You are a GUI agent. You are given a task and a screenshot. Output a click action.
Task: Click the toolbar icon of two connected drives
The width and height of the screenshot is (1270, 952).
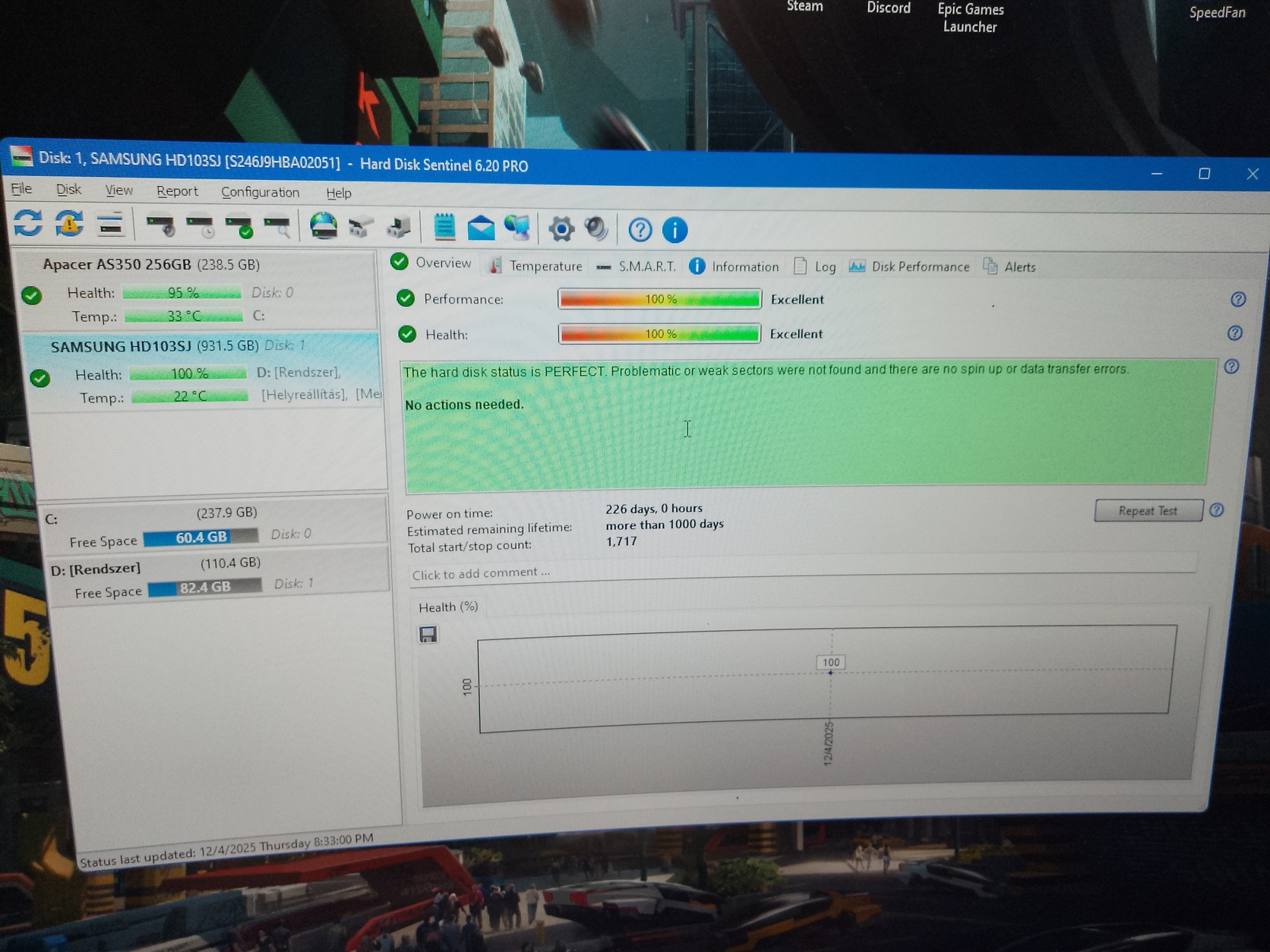pyautogui.click(x=362, y=227)
